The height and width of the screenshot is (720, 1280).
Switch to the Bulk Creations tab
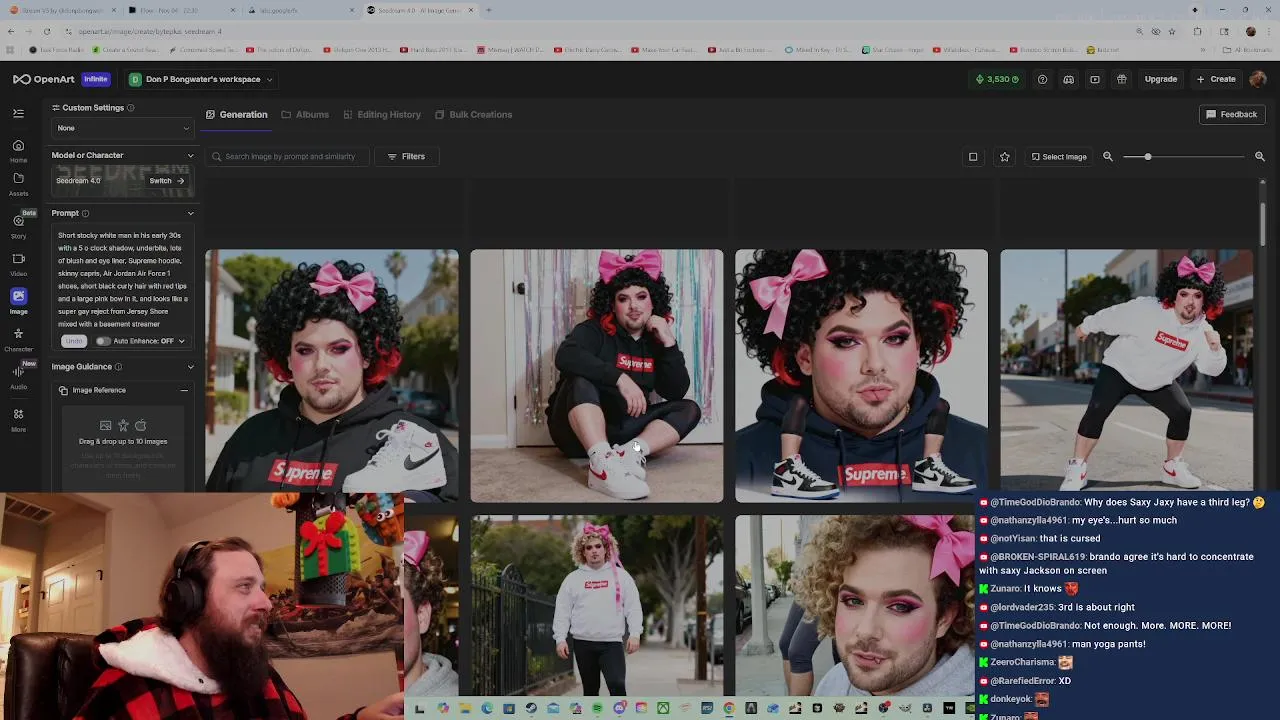[x=473, y=115]
